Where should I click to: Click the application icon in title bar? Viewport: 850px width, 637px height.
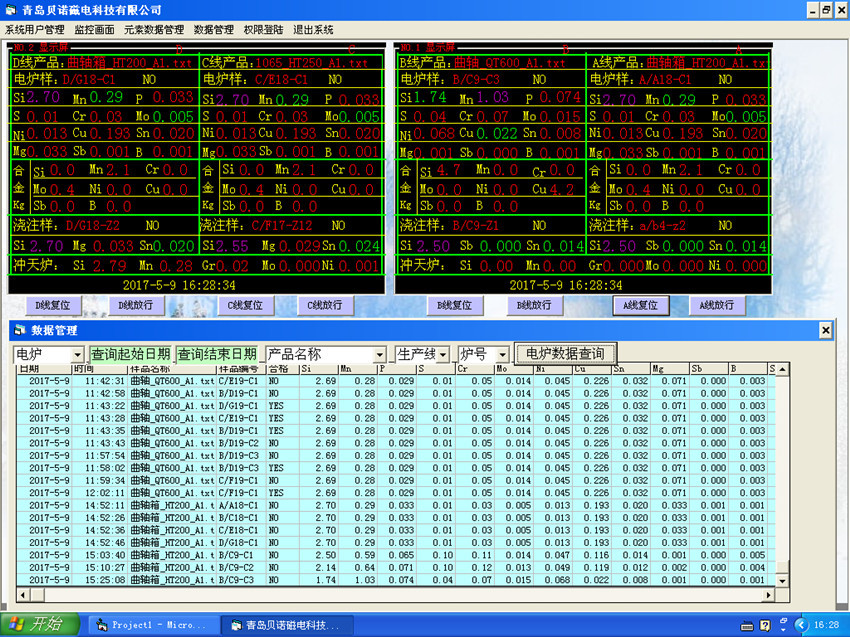(11, 10)
